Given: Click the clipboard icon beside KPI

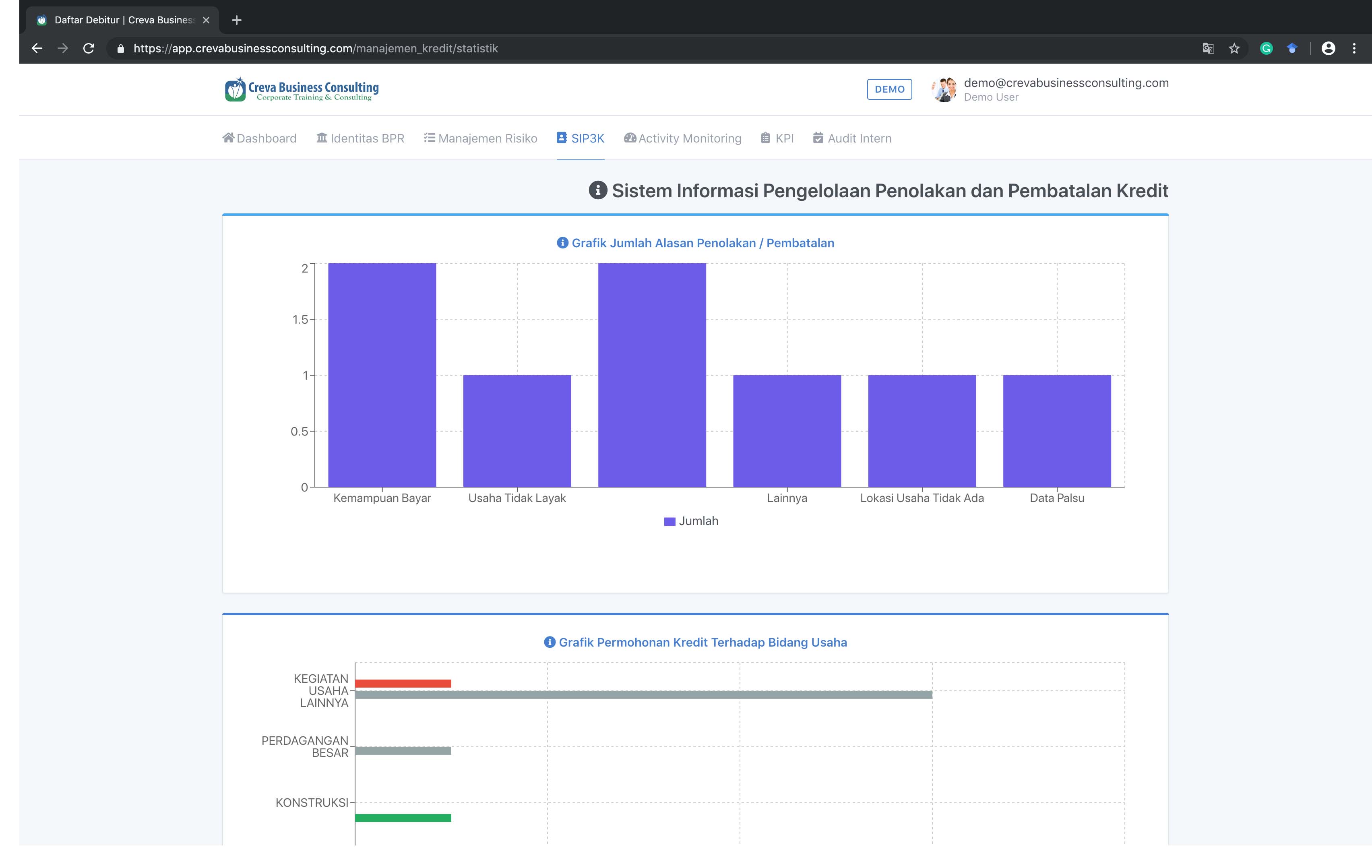Looking at the screenshot, I should 766,138.
